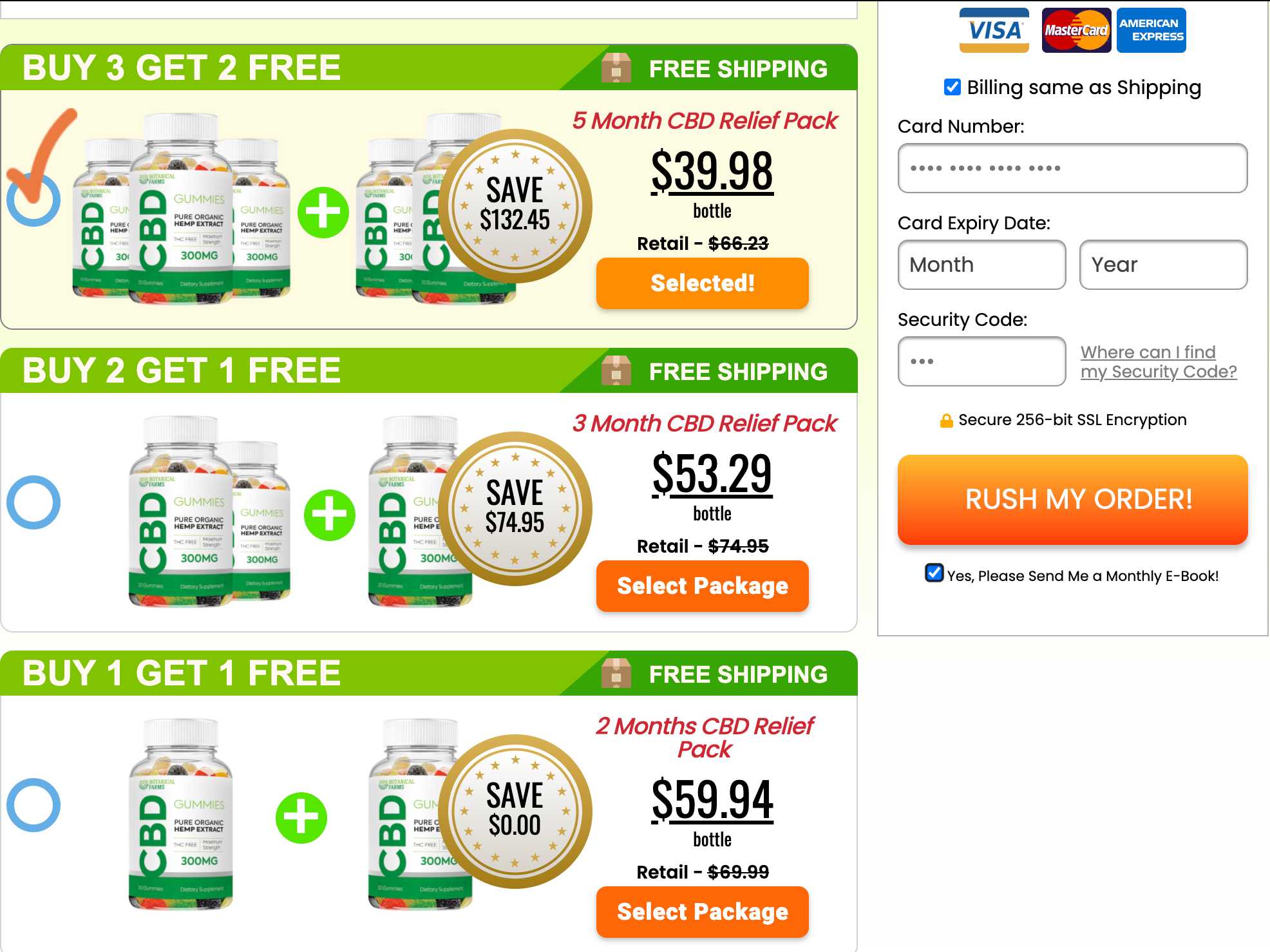Click the shipping box icon in Buy 2 banner
Viewport: 1270px width, 952px height.
[616, 370]
